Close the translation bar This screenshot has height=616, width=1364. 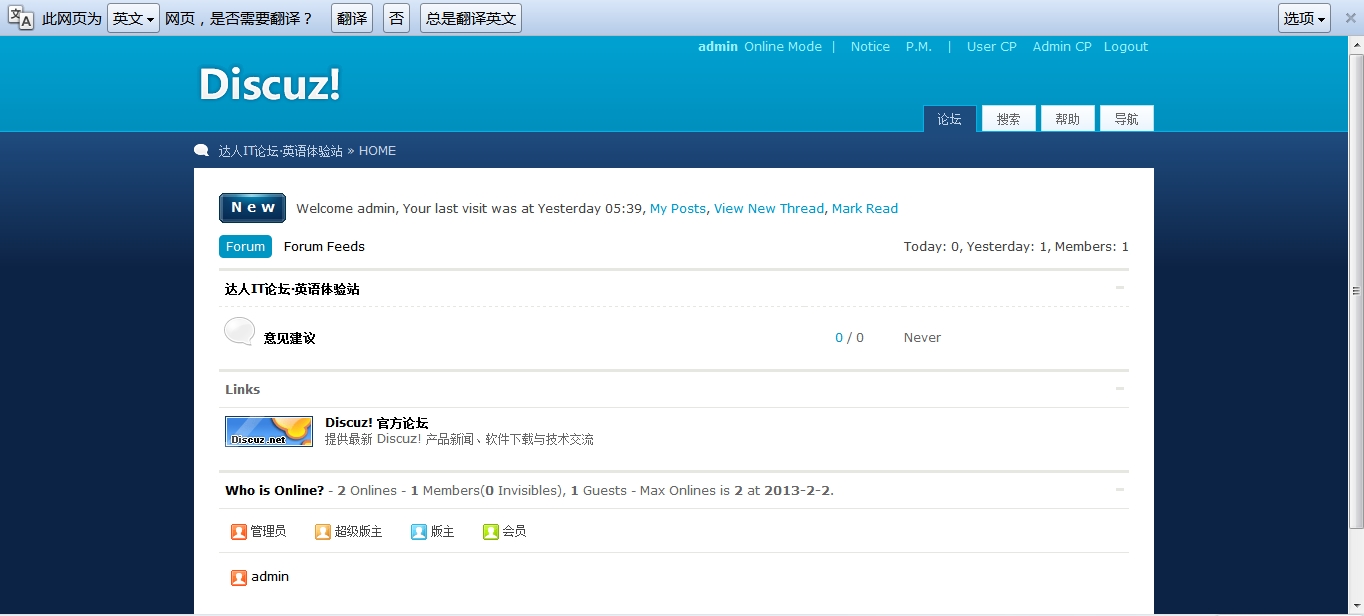pyautogui.click(x=1350, y=18)
